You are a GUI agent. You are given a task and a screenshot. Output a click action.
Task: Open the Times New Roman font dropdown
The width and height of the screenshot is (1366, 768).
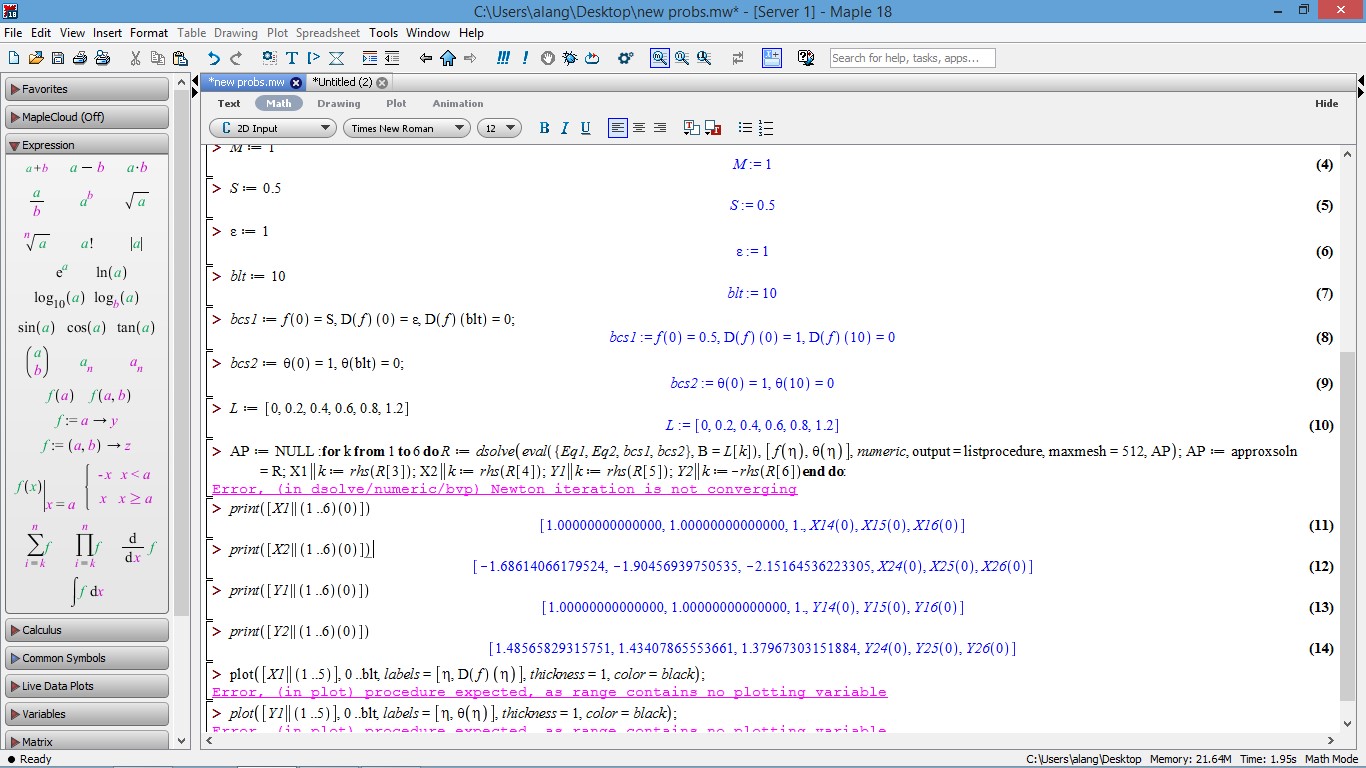tap(406, 128)
